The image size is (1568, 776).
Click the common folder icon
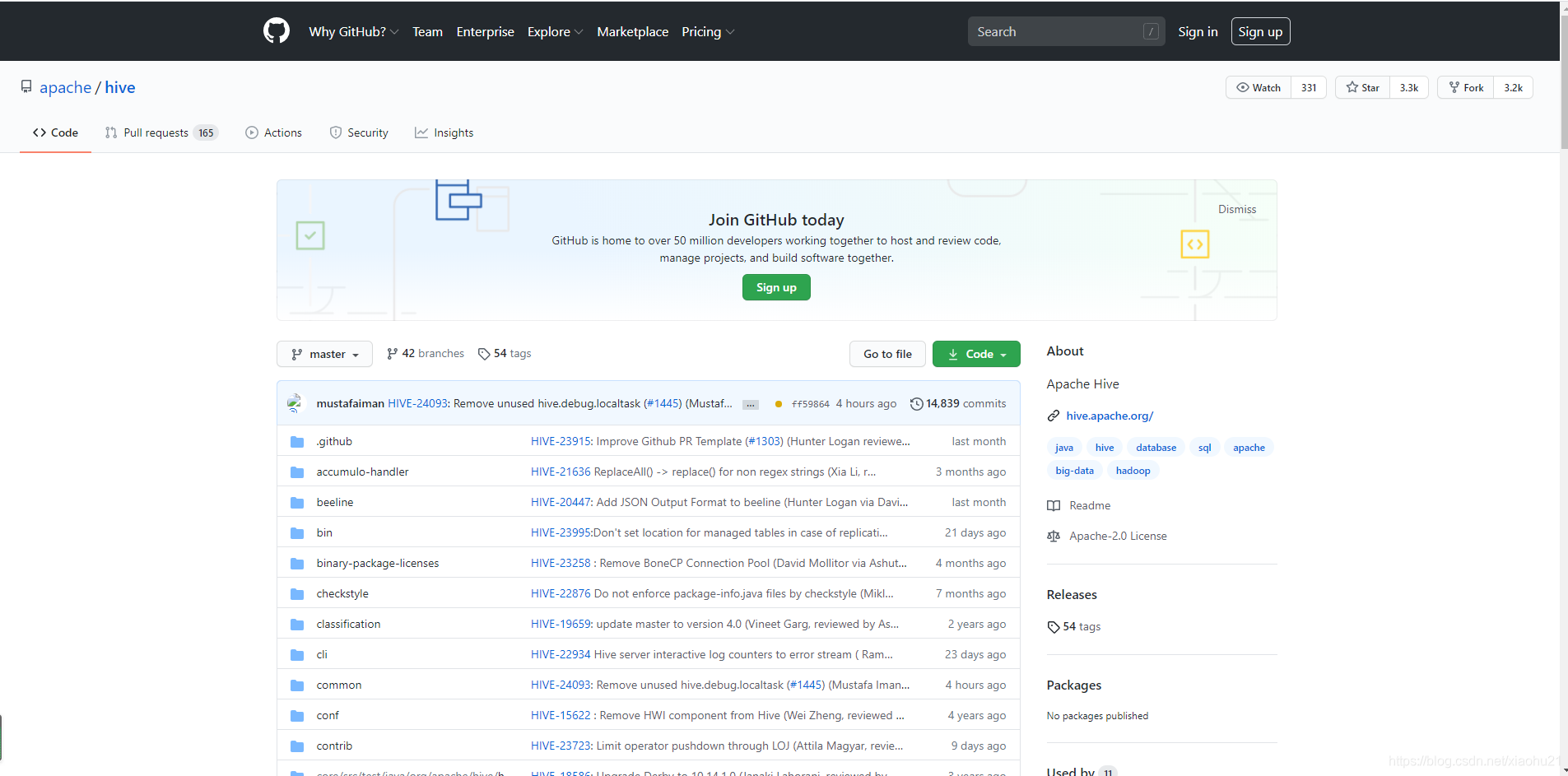(x=297, y=685)
